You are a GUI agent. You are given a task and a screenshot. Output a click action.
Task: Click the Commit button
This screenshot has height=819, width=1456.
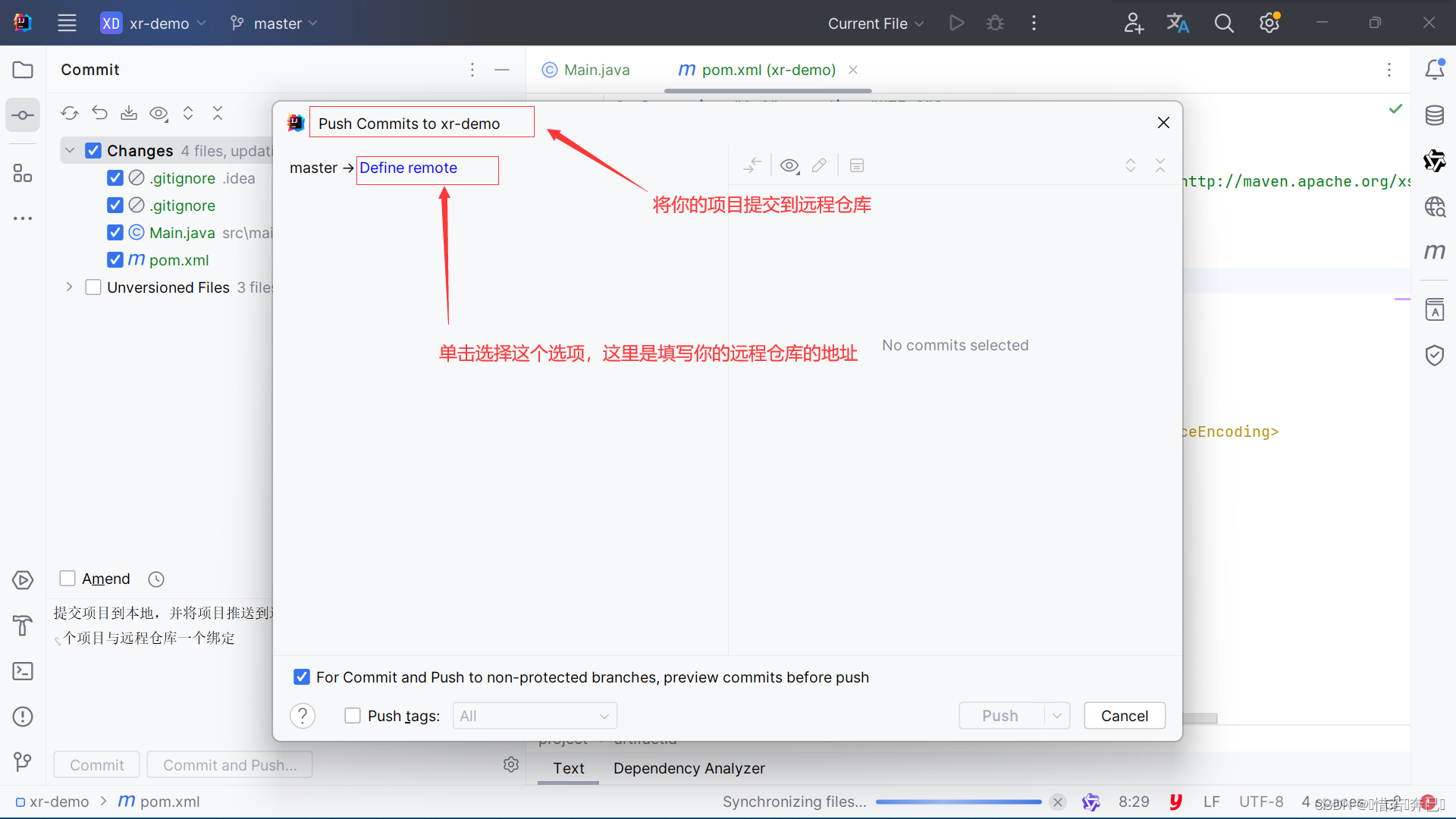point(97,765)
